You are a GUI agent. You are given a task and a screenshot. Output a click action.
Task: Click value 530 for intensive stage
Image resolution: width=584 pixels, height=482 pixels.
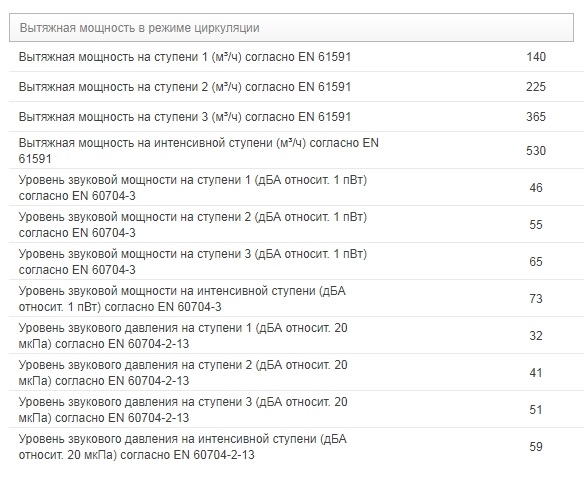pyautogui.click(x=536, y=150)
